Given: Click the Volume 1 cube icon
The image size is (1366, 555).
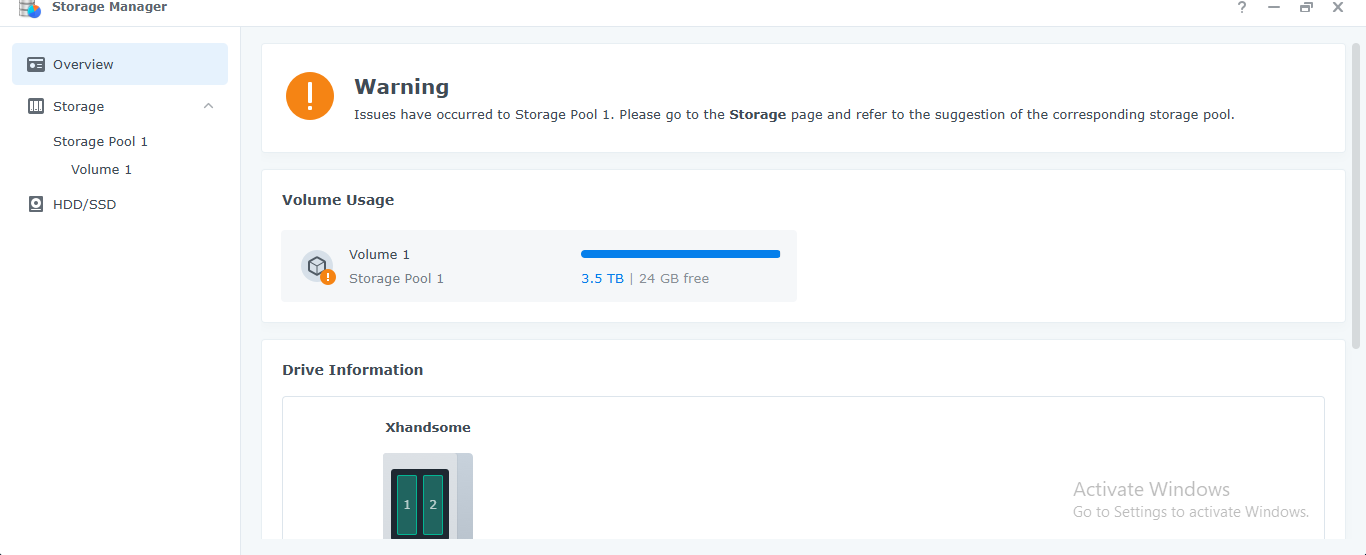Looking at the screenshot, I should pyautogui.click(x=318, y=267).
